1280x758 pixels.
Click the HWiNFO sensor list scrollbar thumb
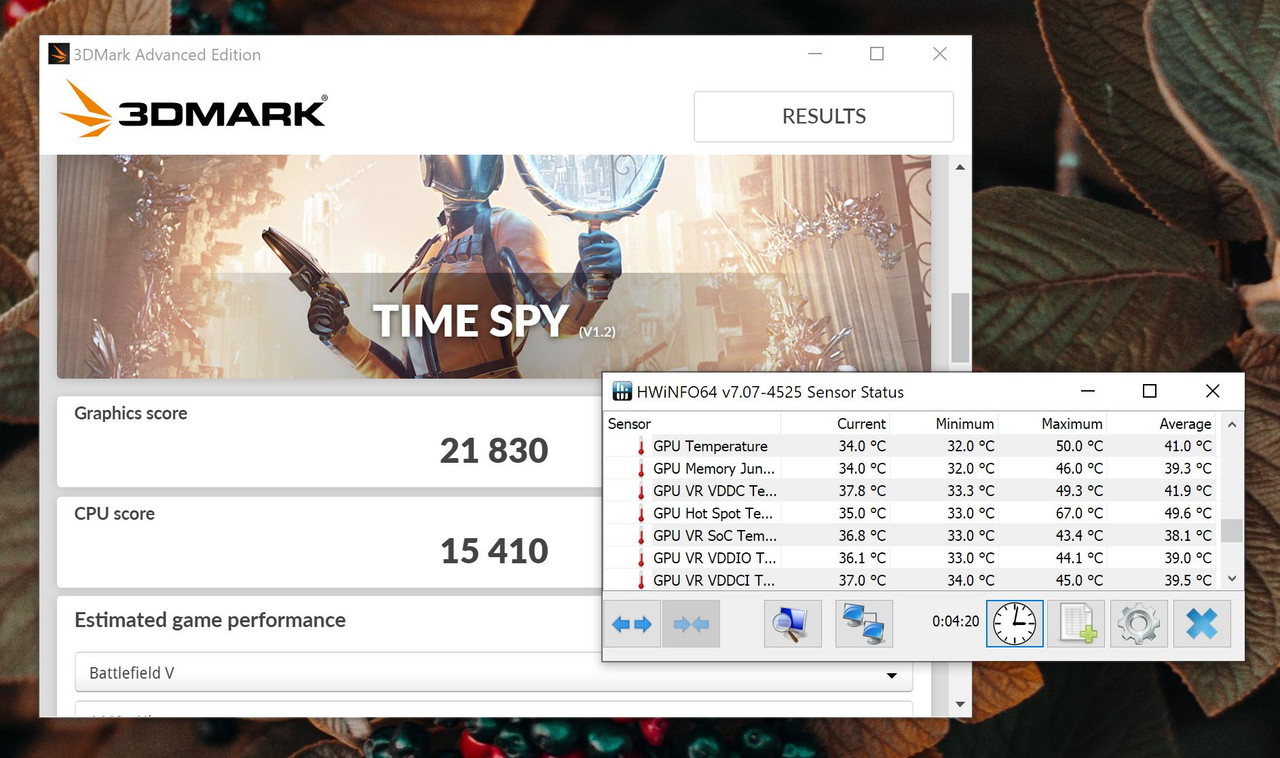pos(1232,530)
